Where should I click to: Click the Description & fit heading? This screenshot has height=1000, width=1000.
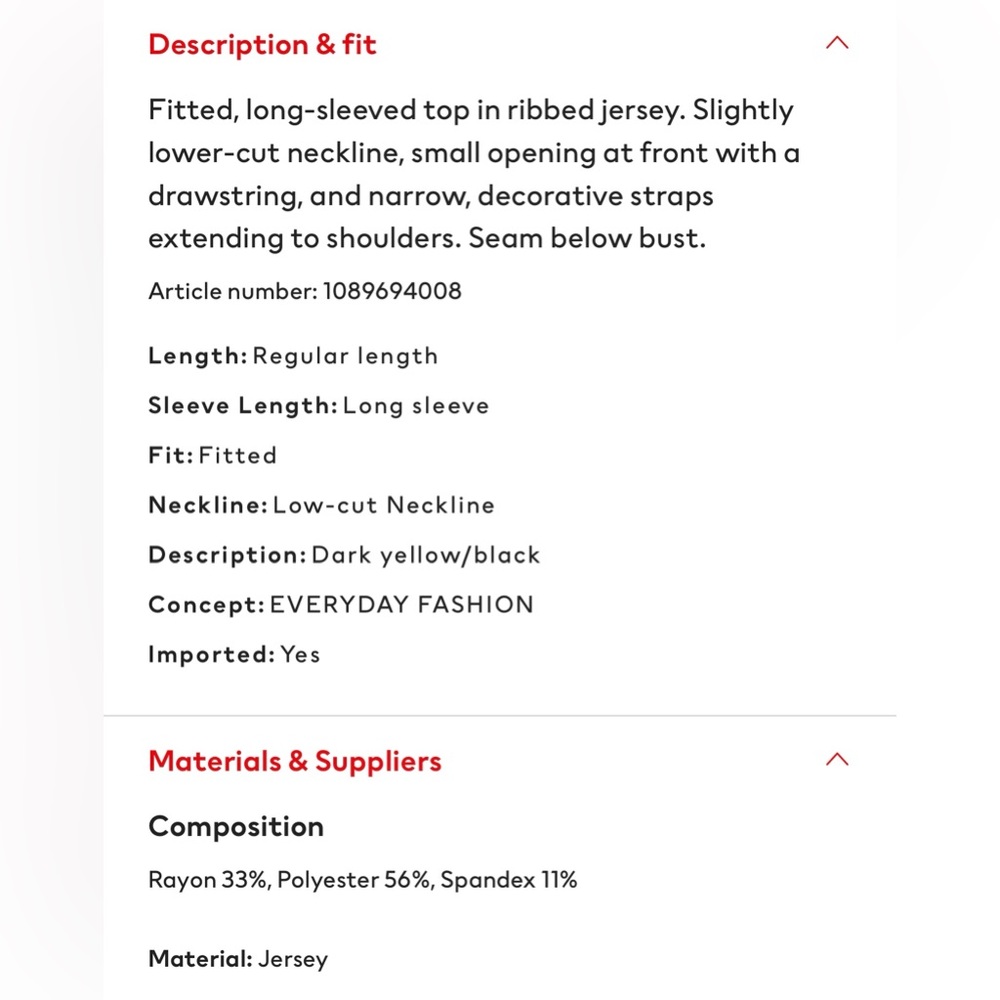tap(262, 45)
